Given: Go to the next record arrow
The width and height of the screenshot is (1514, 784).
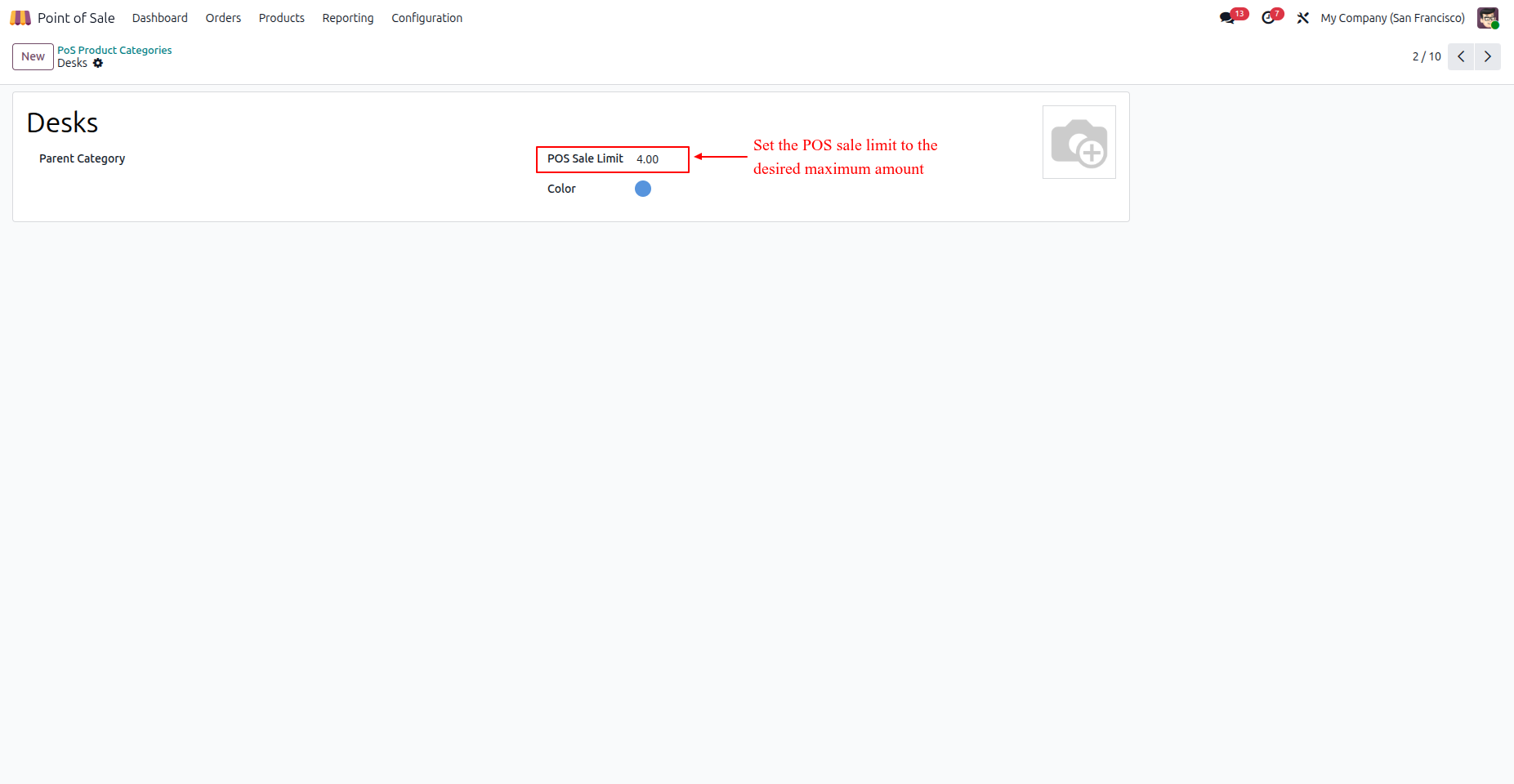Looking at the screenshot, I should point(1488,56).
